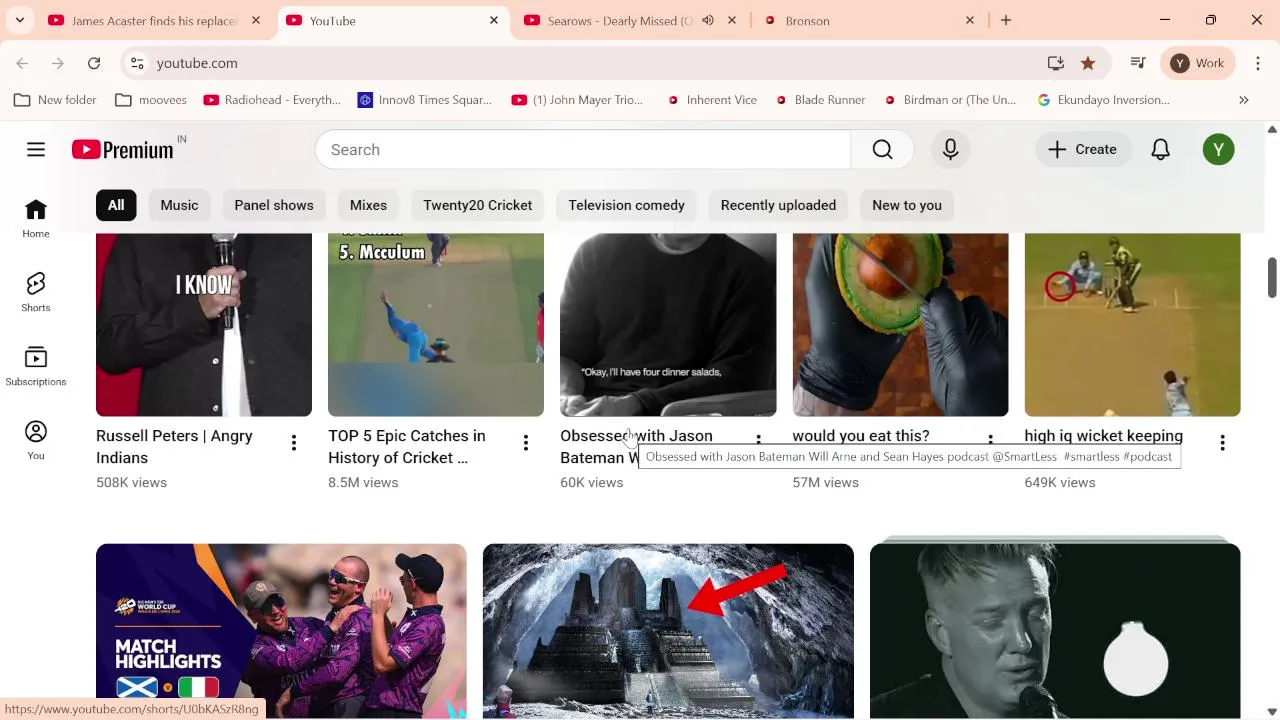
Task: Close the Bronson tab
Action: point(970,20)
